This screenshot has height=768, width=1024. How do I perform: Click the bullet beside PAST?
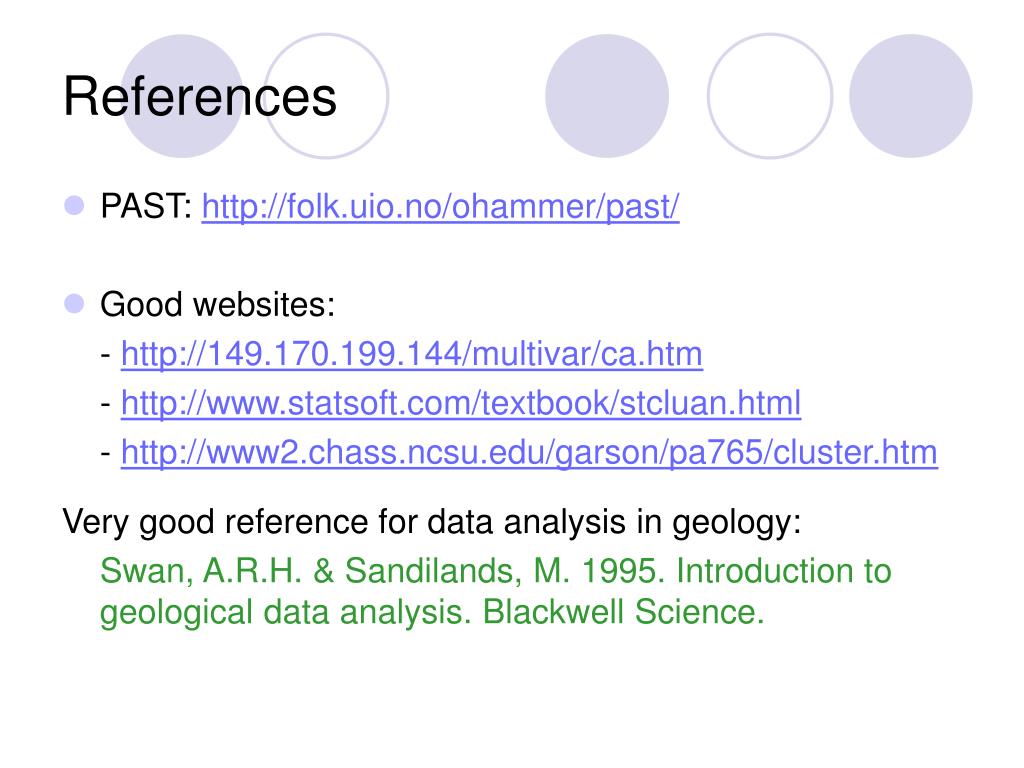tap(74, 206)
